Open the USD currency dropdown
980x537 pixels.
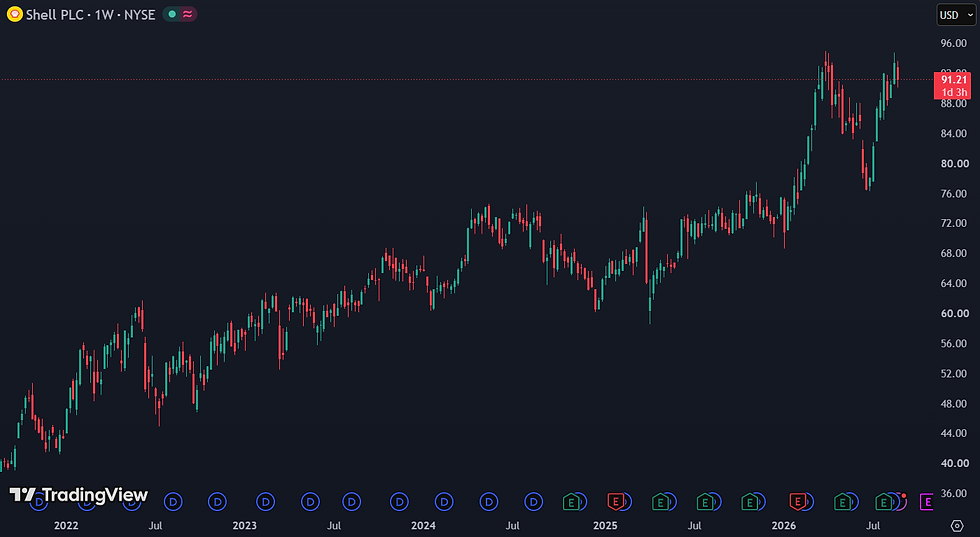pos(956,15)
